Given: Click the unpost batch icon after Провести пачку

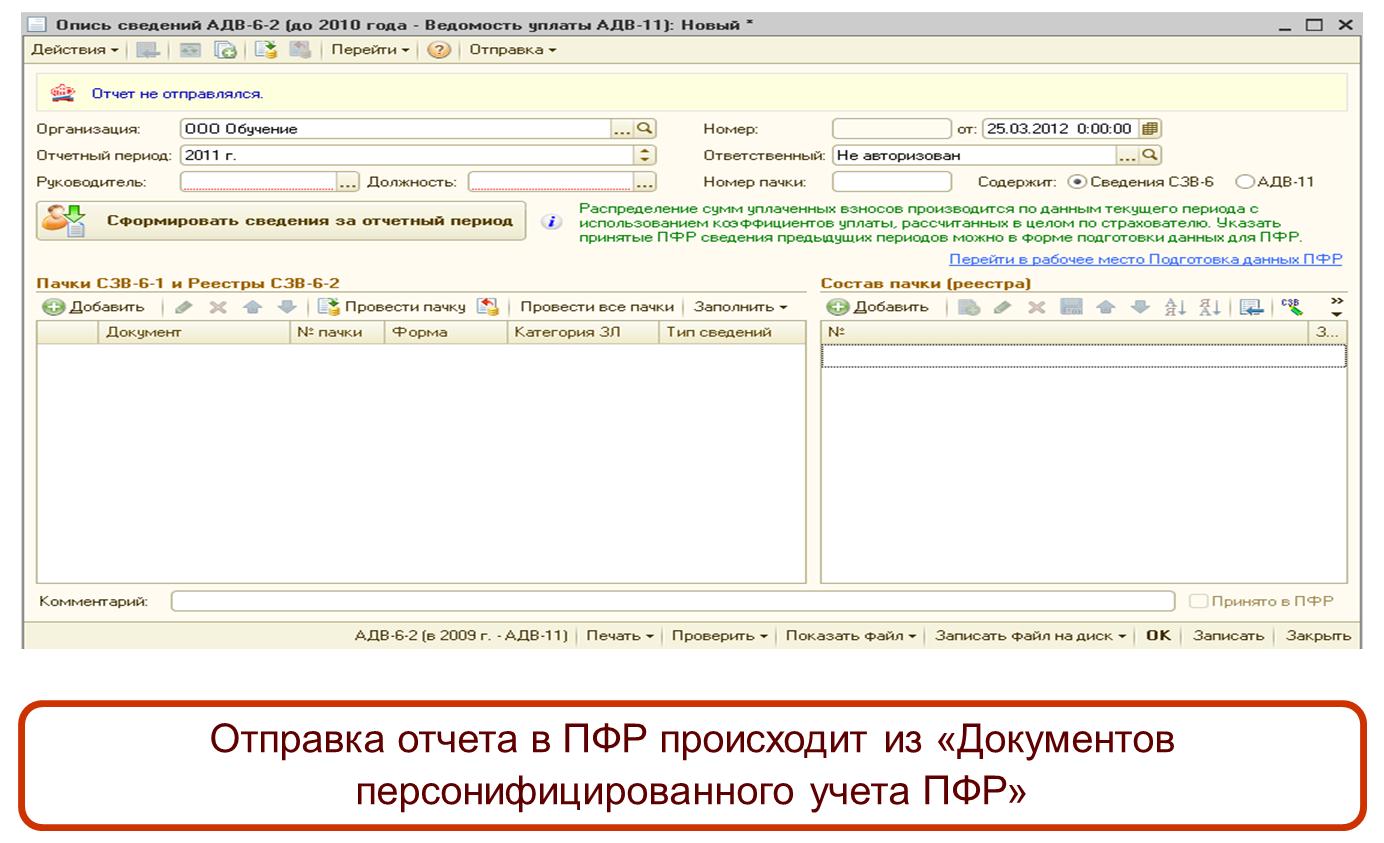Looking at the screenshot, I should click(x=487, y=307).
